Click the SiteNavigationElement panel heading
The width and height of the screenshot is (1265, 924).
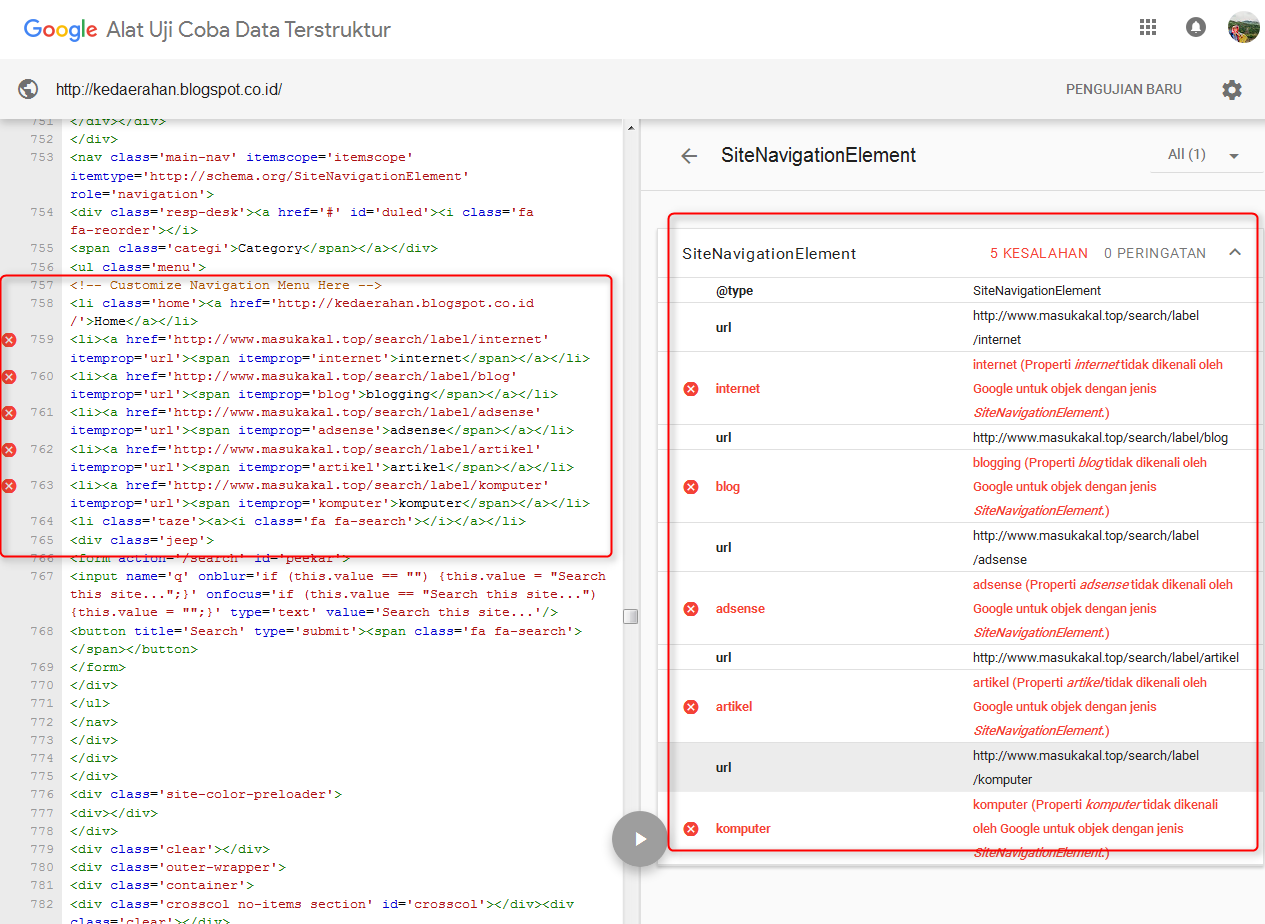click(x=818, y=156)
